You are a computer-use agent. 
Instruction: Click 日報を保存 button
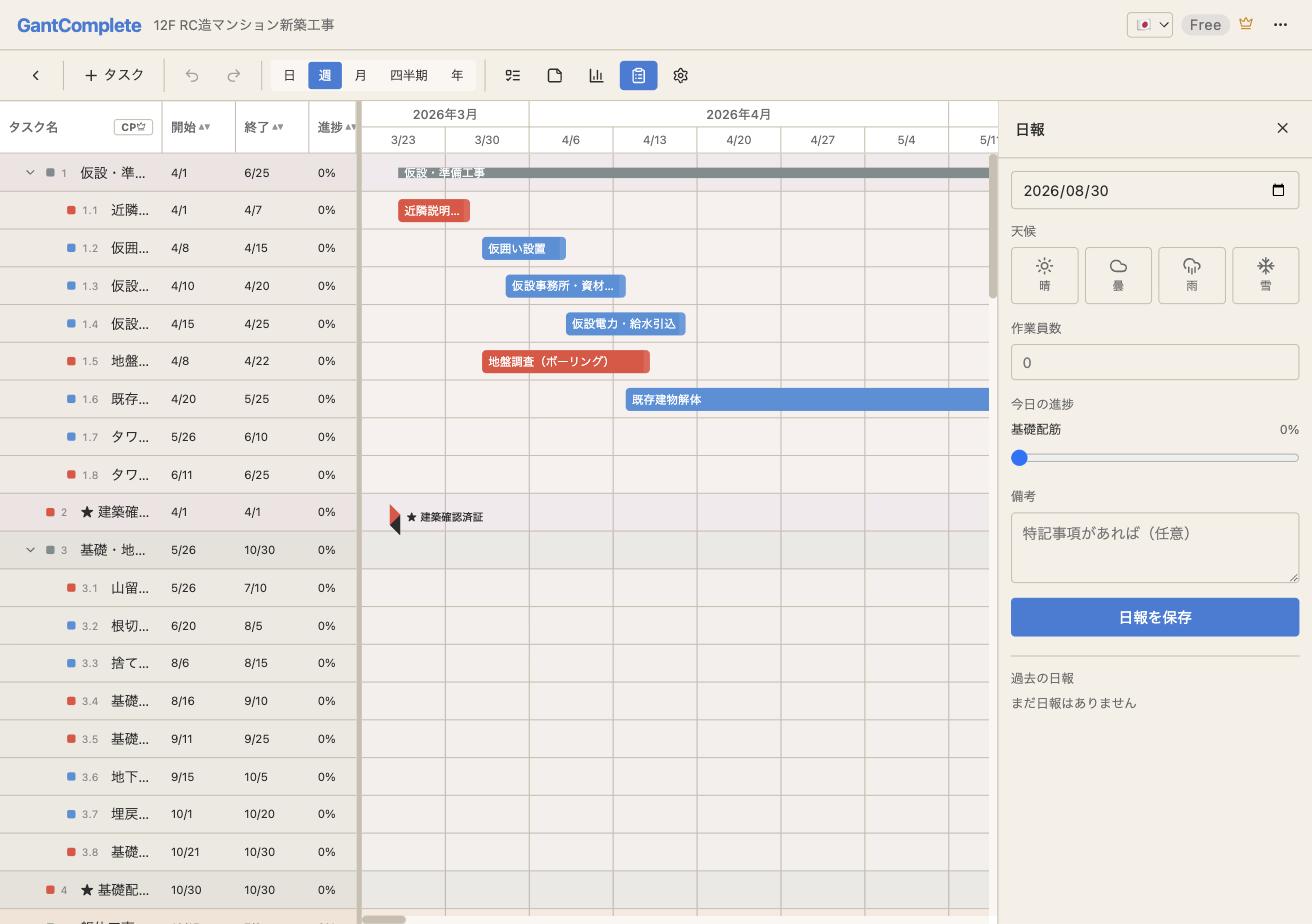coord(1155,617)
